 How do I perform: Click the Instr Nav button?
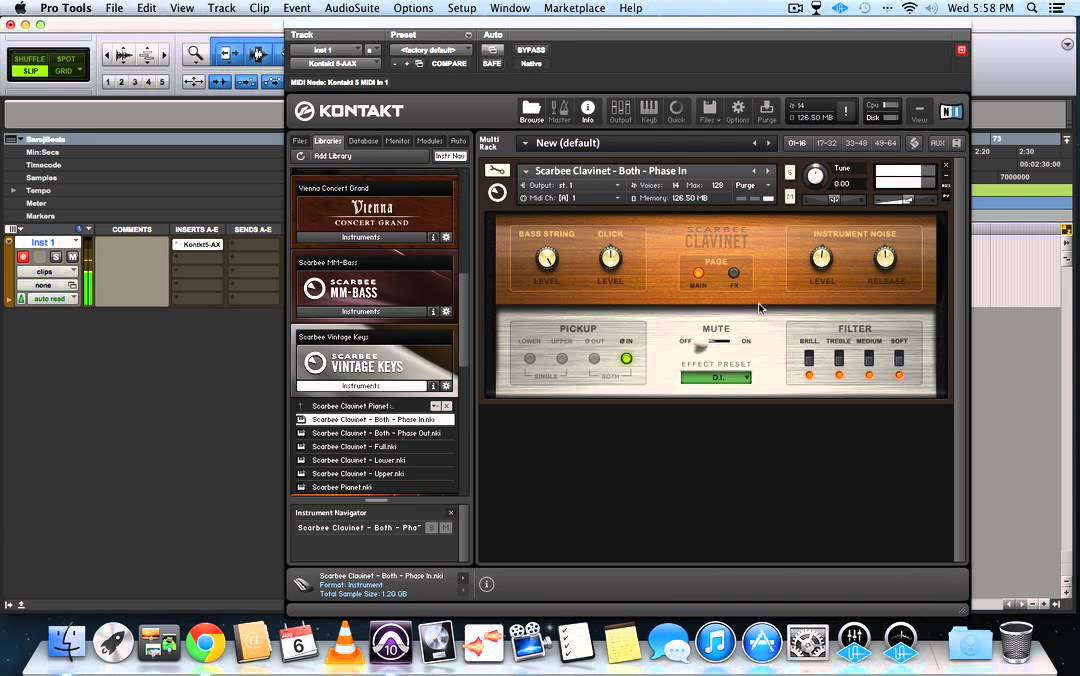[x=450, y=156]
